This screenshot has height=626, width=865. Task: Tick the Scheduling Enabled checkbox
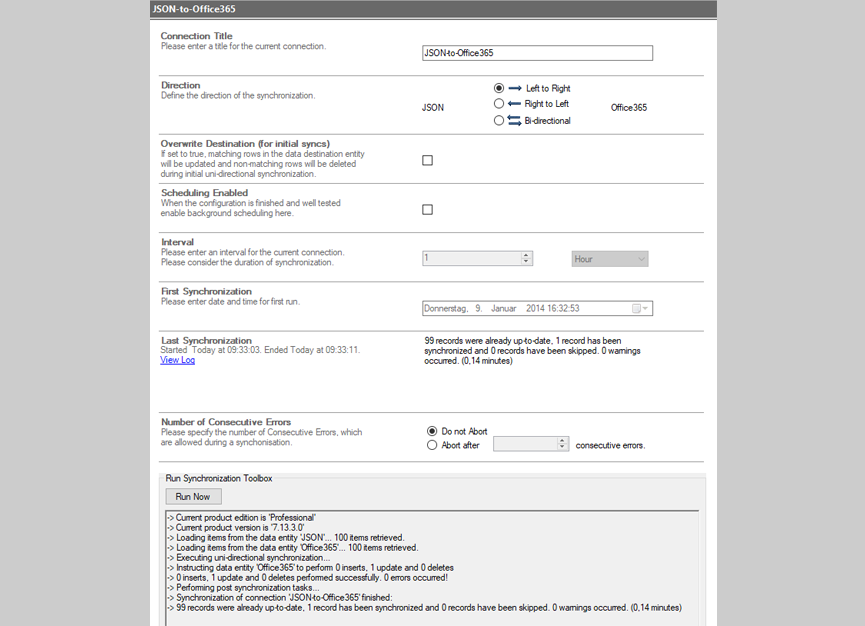427,210
